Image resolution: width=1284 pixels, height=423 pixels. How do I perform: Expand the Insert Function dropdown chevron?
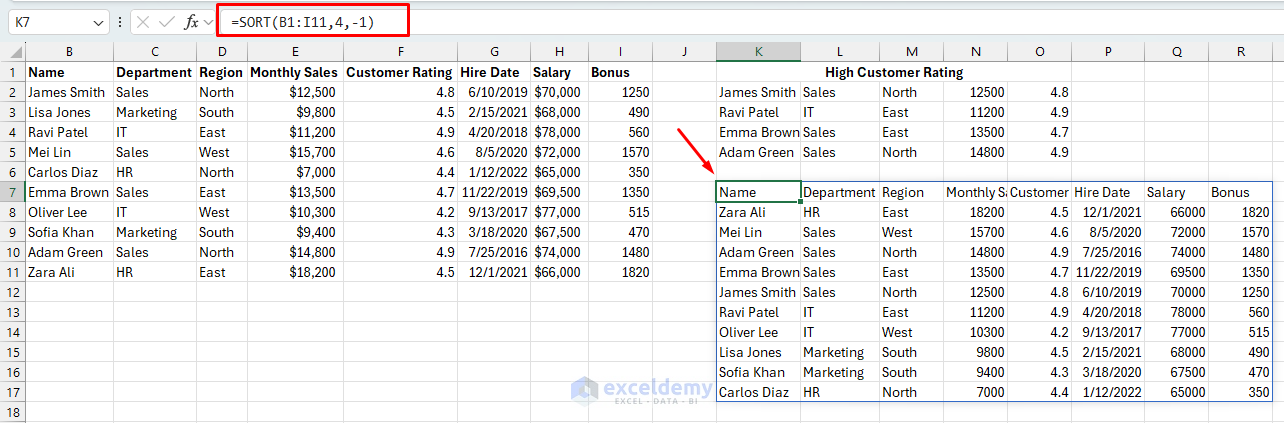point(207,22)
